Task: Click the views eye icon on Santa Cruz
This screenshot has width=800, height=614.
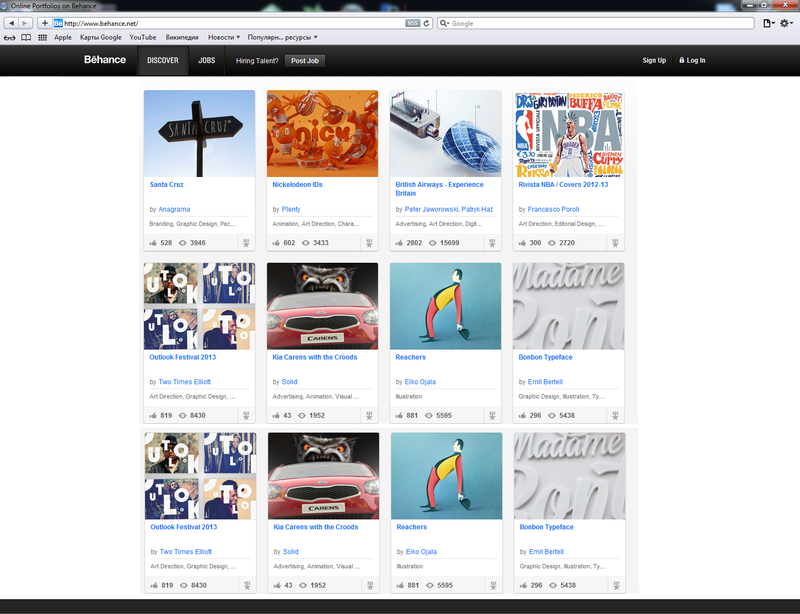Action: 183,243
